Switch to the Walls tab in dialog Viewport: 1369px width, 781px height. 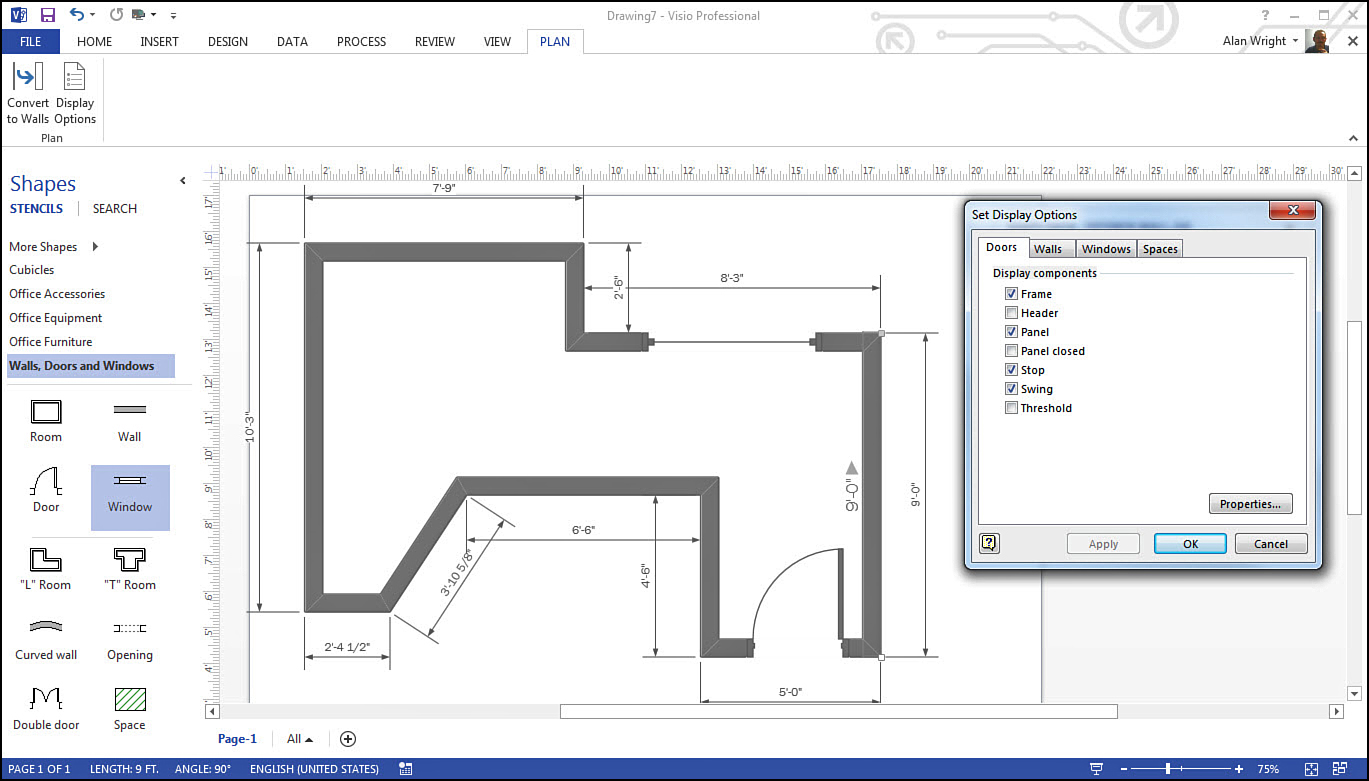[1048, 249]
